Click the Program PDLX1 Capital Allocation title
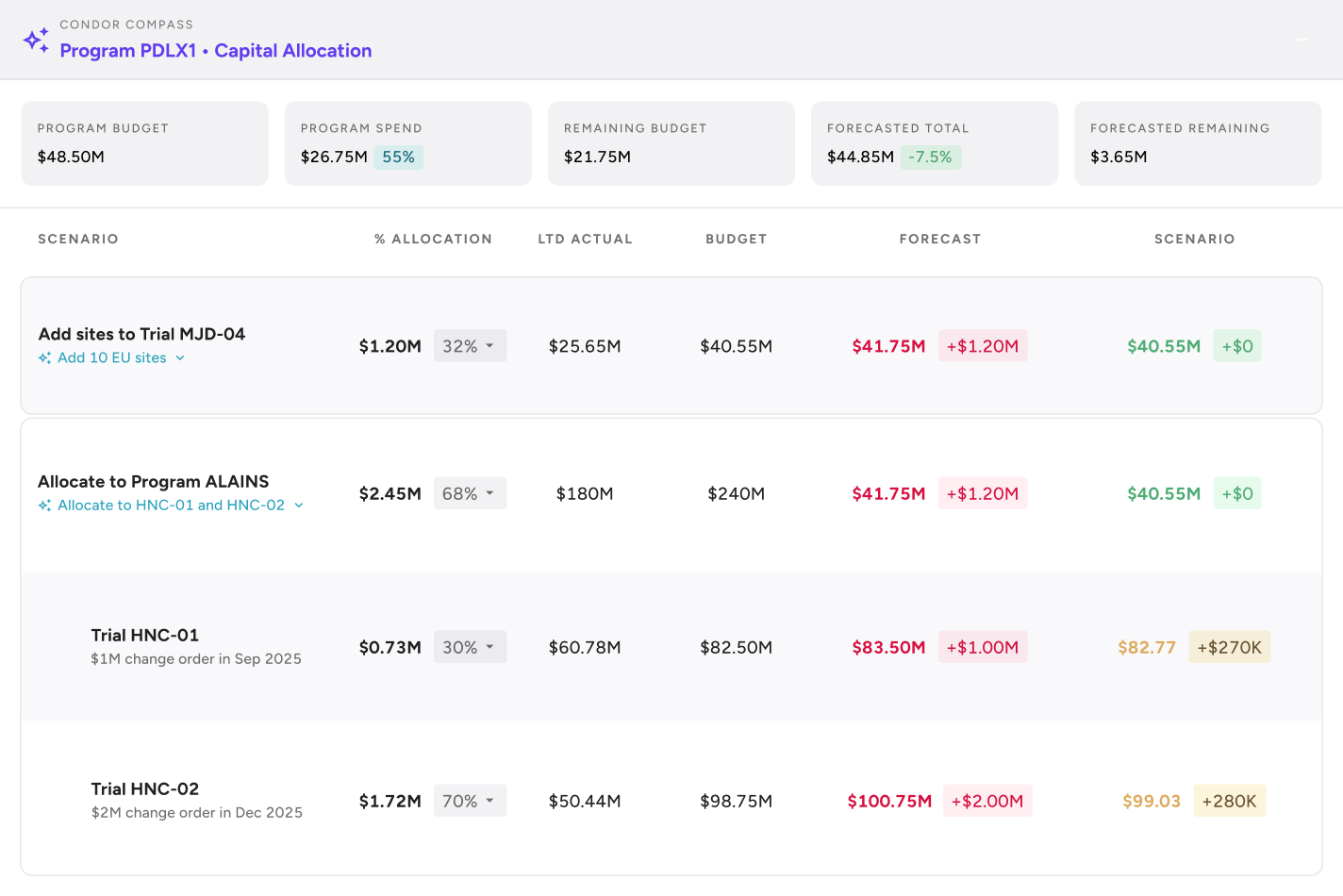Image resolution: width=1343 pixels, height=896 pixels. 216,51
